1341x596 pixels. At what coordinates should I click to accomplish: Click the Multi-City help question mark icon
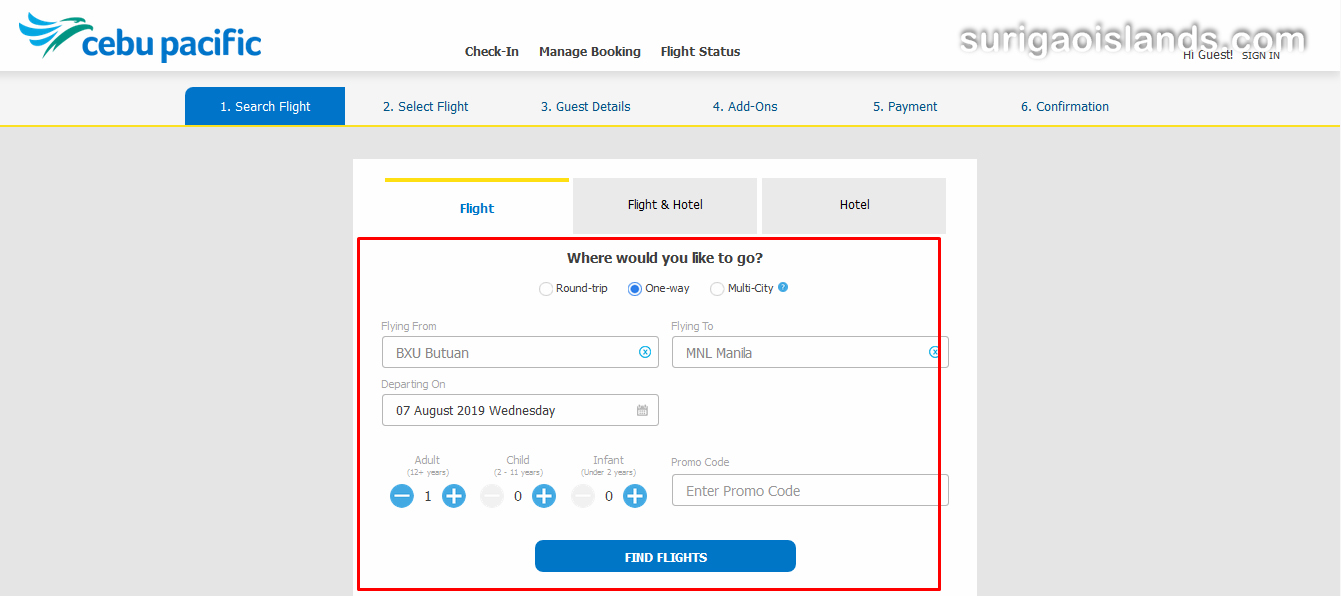[x=783, y=287]
